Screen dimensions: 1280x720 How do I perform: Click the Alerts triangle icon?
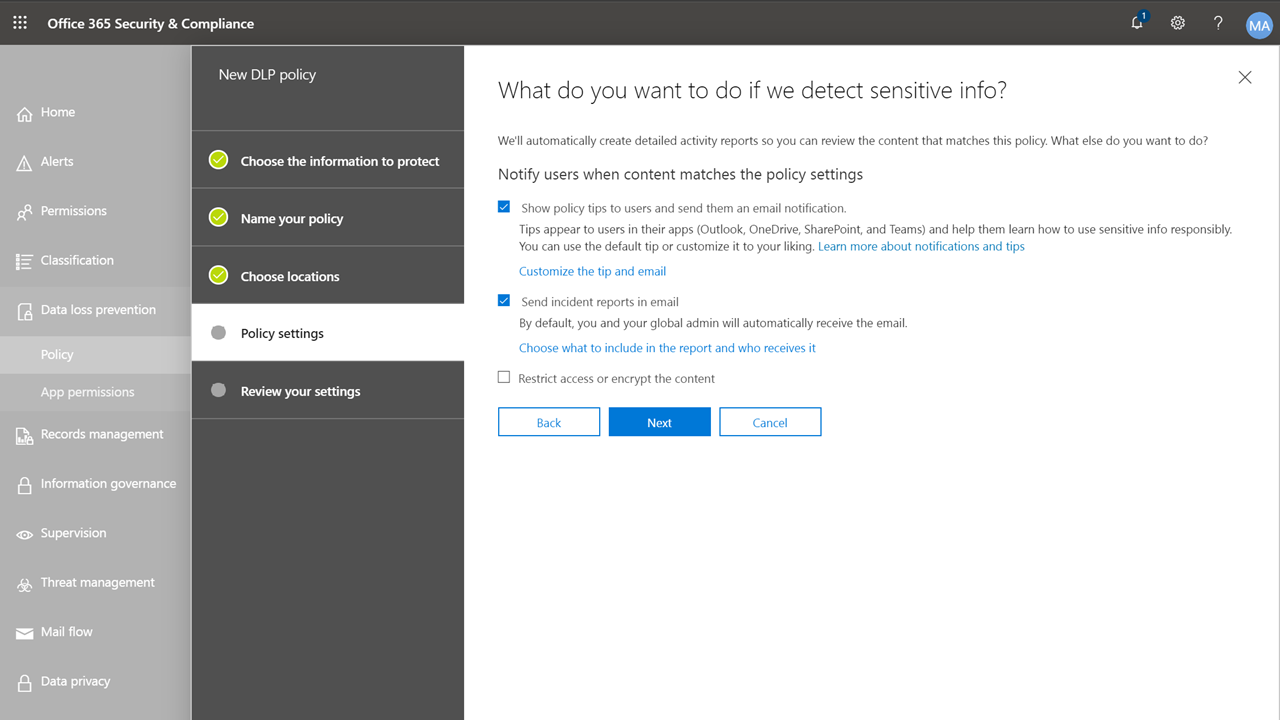[x=25, y=163]
